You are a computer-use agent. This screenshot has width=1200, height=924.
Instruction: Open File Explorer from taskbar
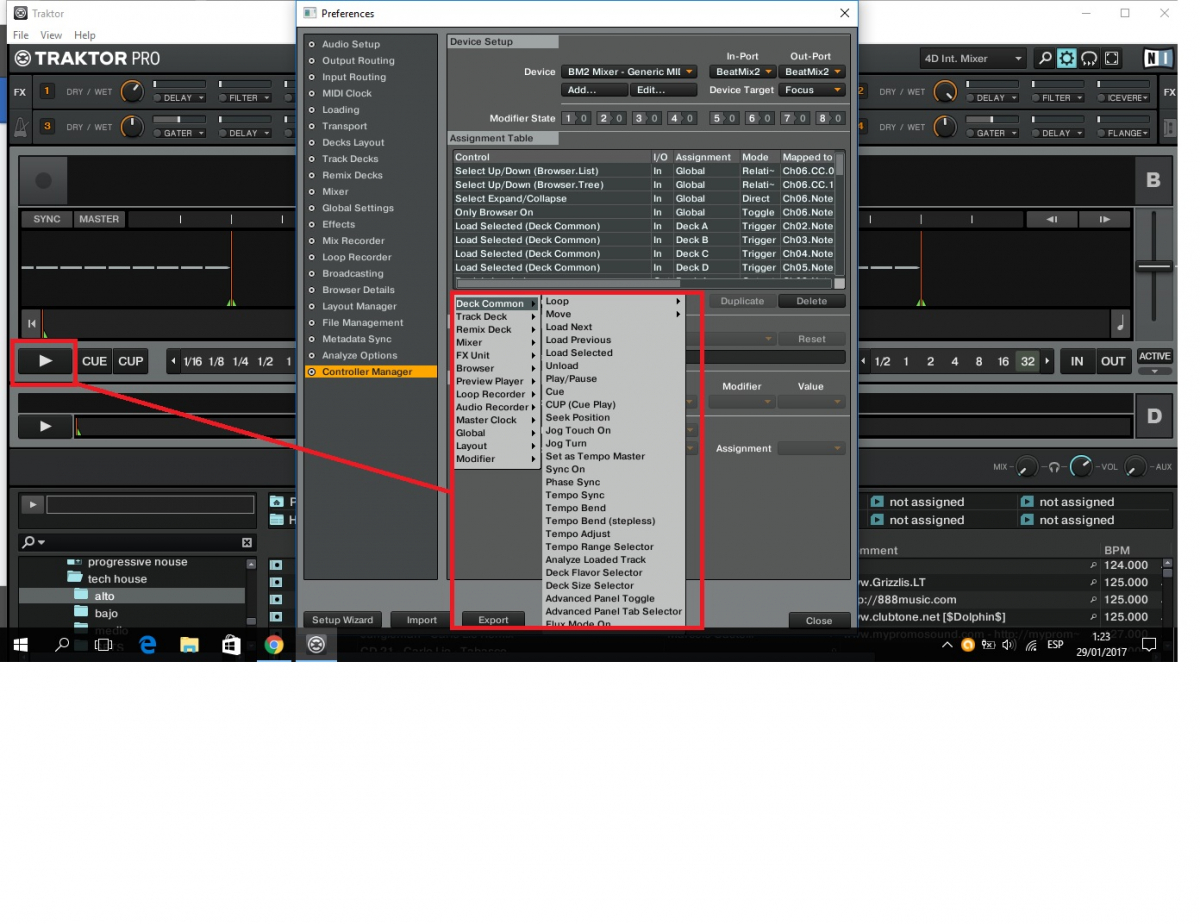click(x=189, y=645)
